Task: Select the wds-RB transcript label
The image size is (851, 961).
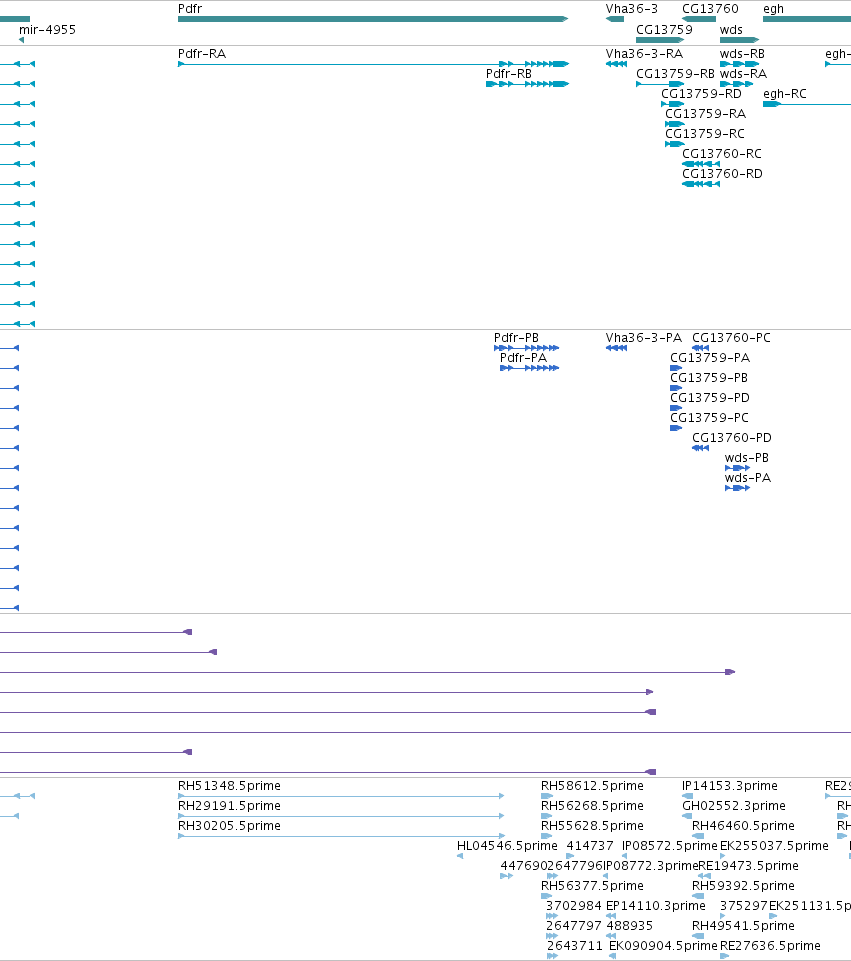Action: tap(742, 53)
